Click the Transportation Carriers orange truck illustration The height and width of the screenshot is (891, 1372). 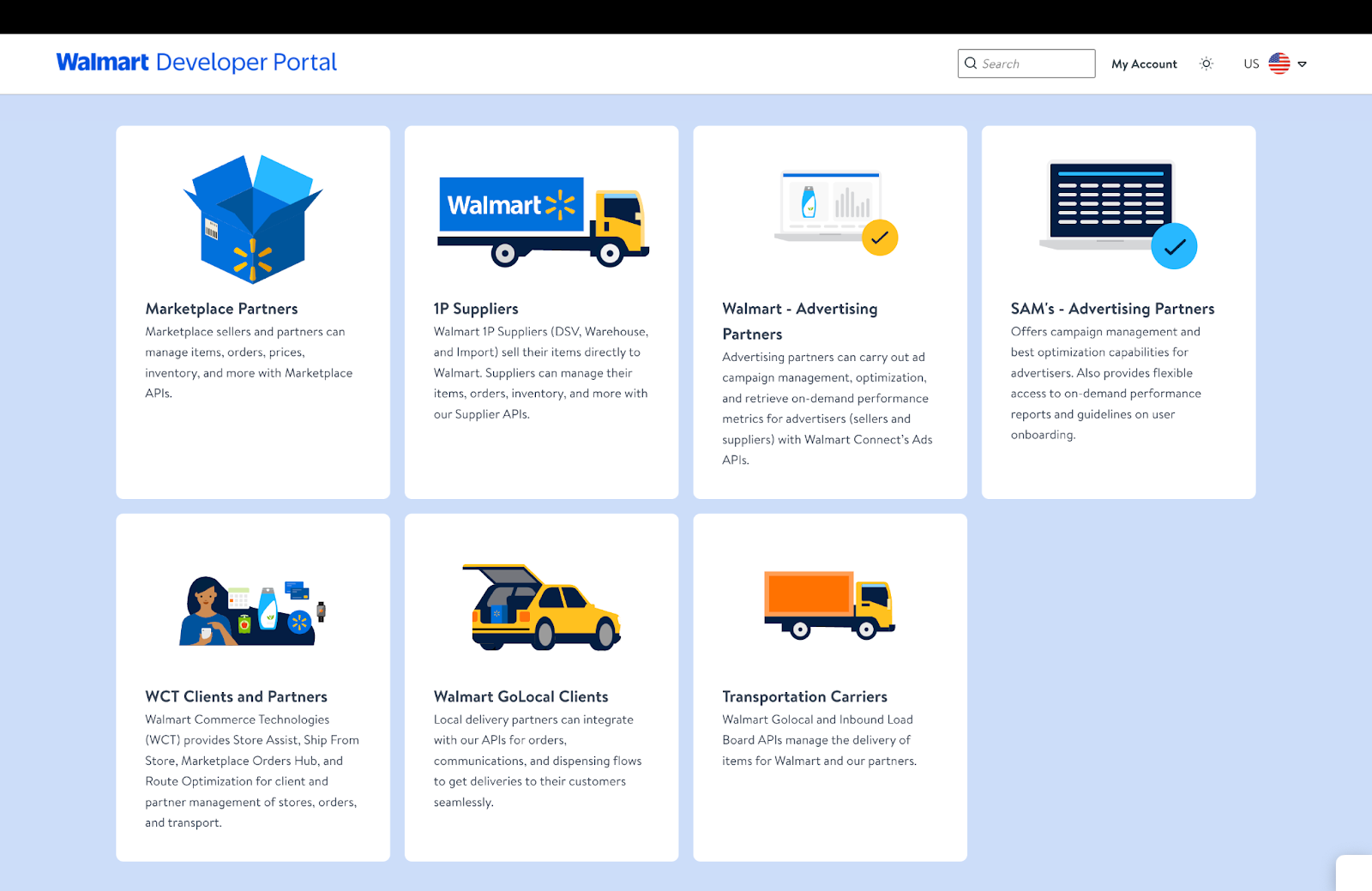click(829, 605)
